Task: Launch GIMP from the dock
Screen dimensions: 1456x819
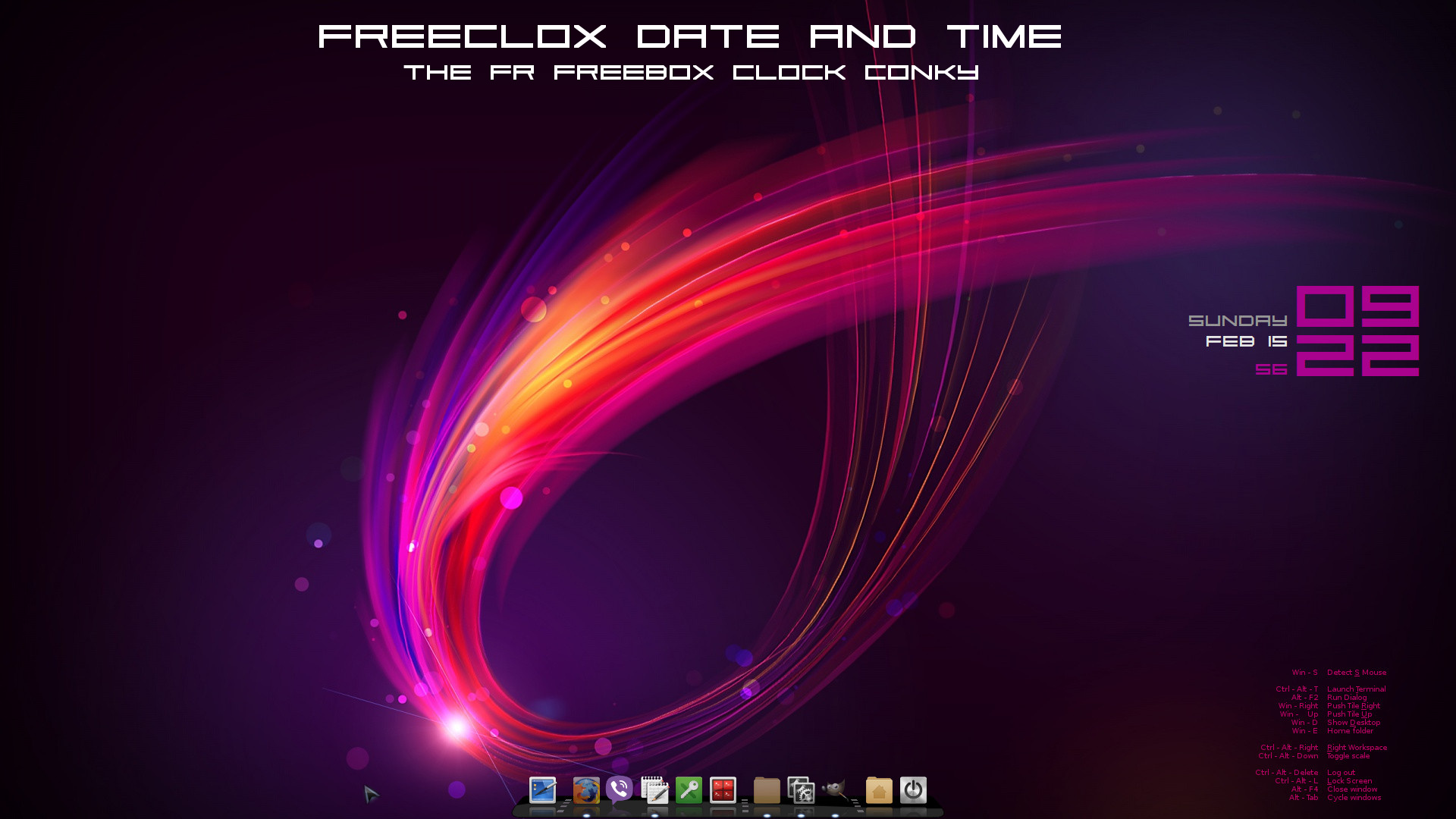Action: (x=835, y=790)
